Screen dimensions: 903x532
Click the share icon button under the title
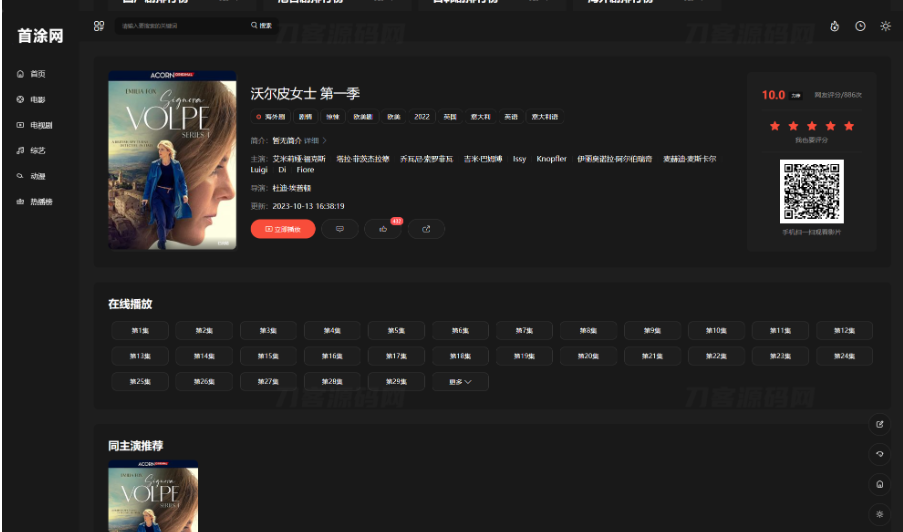[426, 229]
